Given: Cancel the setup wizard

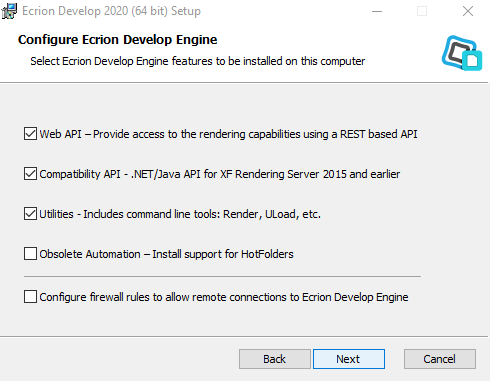Looking at the screenshot, I should click(440, 359).
